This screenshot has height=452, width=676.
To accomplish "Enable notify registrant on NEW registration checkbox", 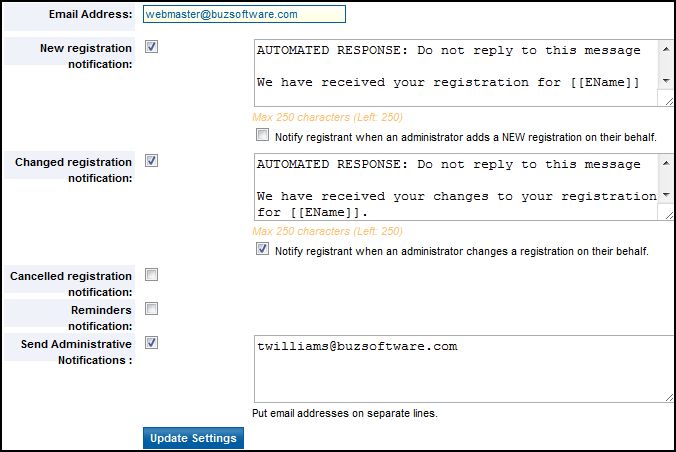I will 262,135.
